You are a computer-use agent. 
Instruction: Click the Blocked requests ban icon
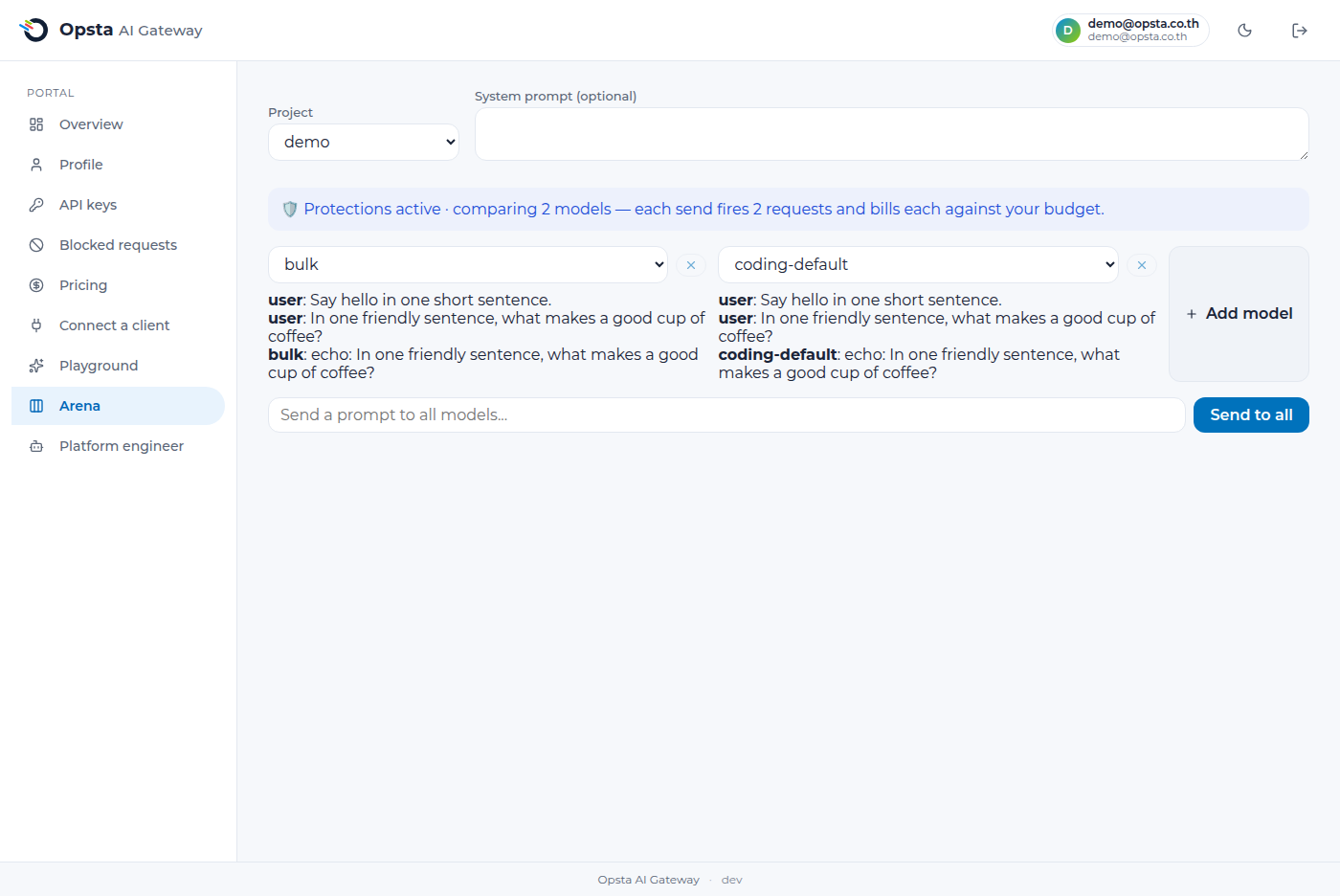(36, 245)
